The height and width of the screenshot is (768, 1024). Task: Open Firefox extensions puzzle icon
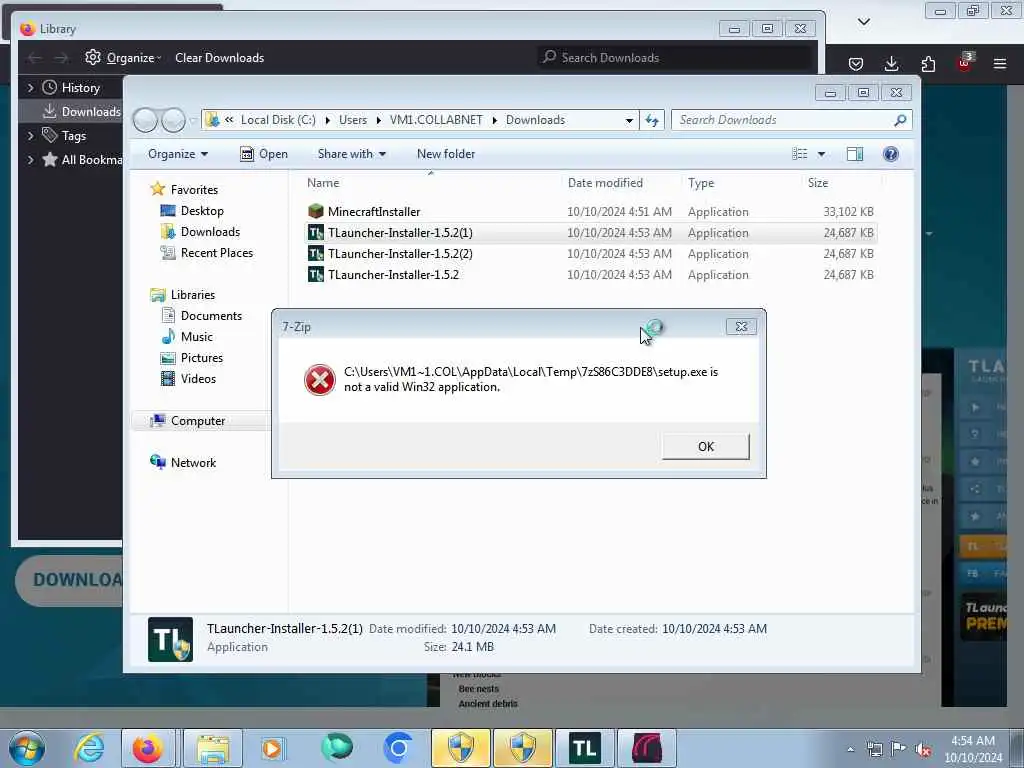click(928, 63)
